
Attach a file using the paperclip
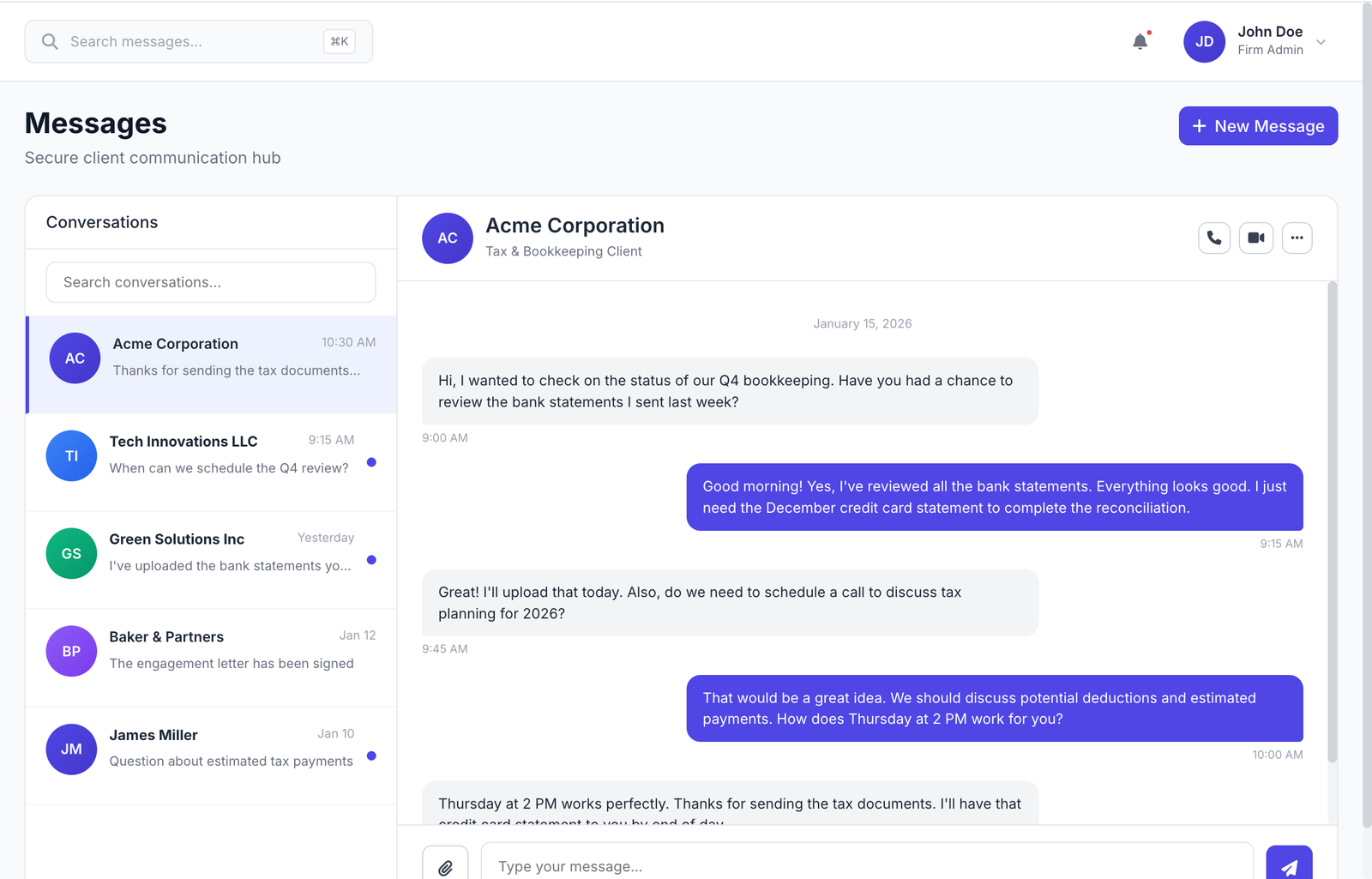(x=446, y=867)
